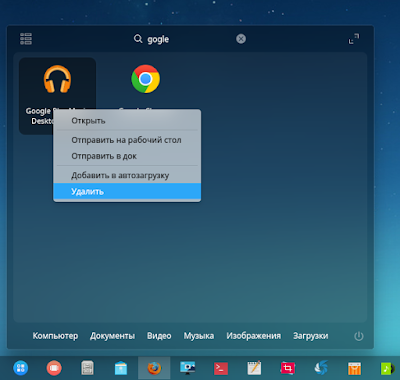Click the power button icon in launcher
This screenshot has width=400, height=380.
(359, 336)
